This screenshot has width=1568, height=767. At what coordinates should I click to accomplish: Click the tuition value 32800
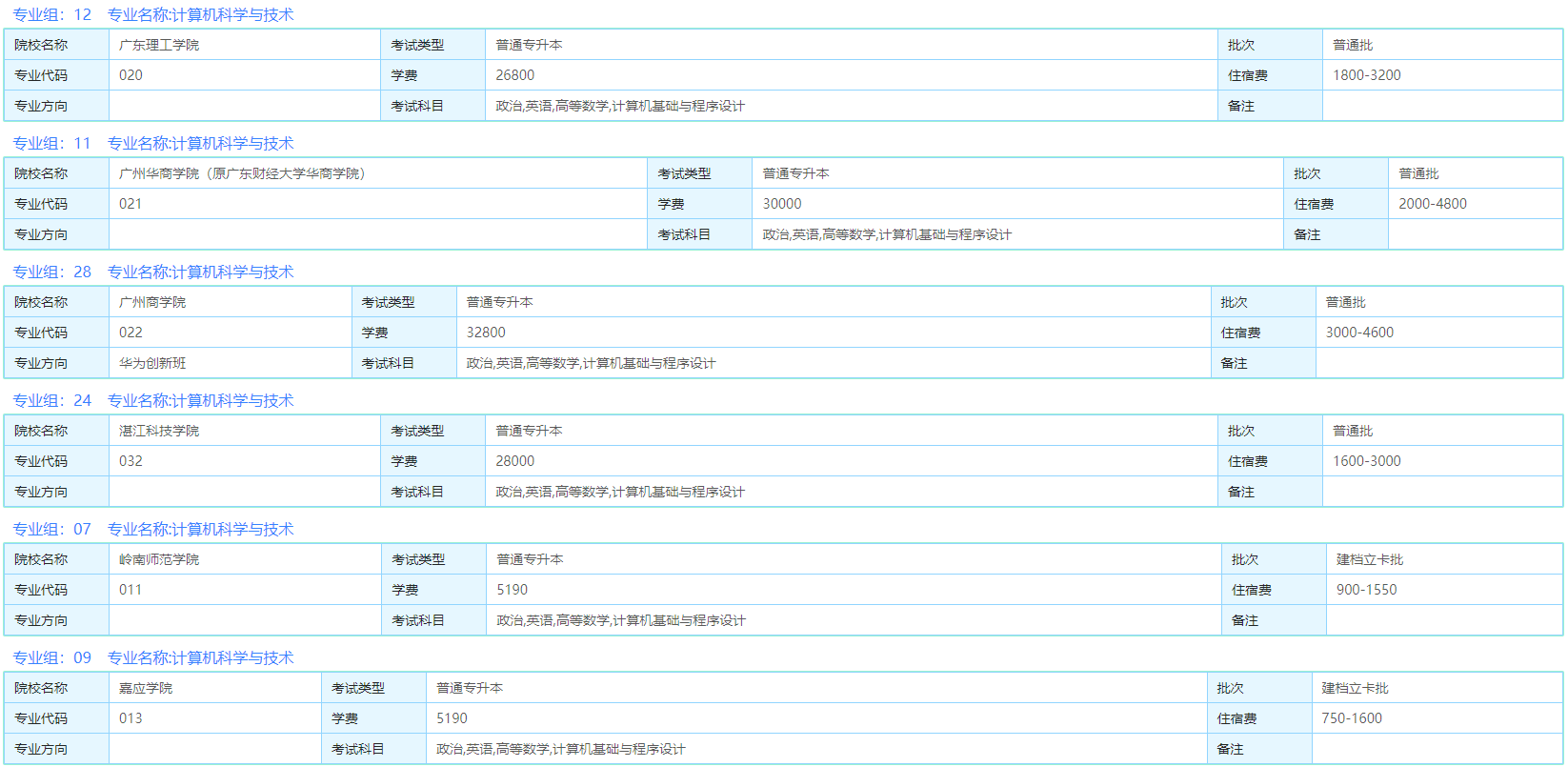point(486,333)
